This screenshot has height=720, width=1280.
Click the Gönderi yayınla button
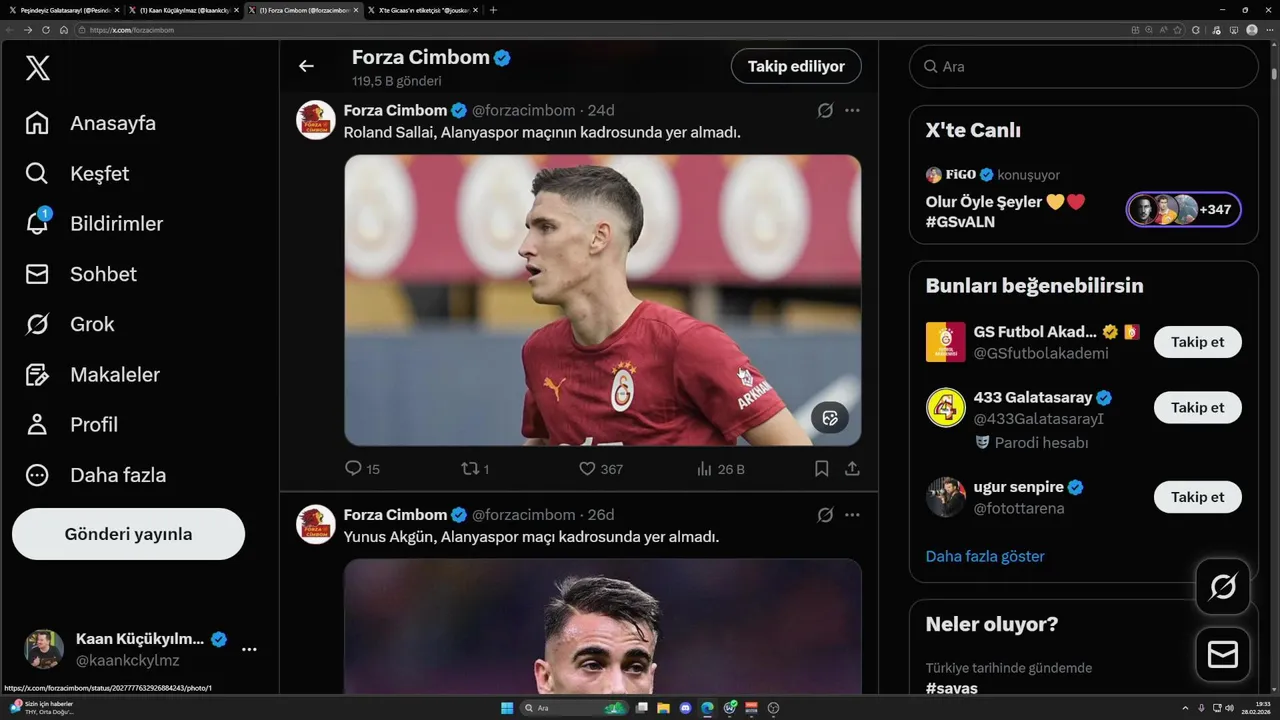128,534
